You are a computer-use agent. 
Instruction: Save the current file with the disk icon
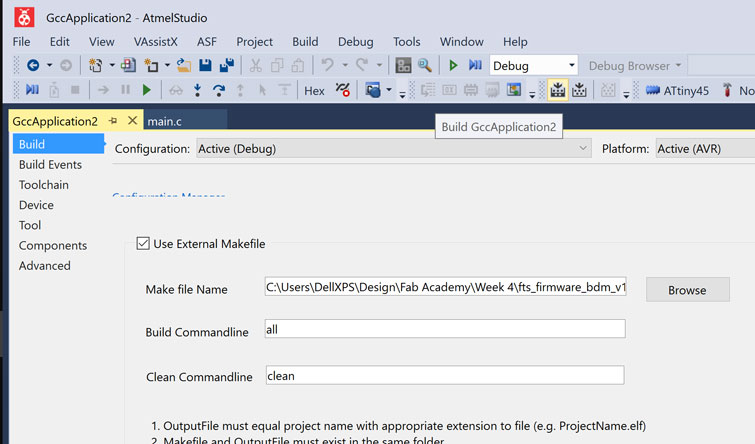click(205, 65)
